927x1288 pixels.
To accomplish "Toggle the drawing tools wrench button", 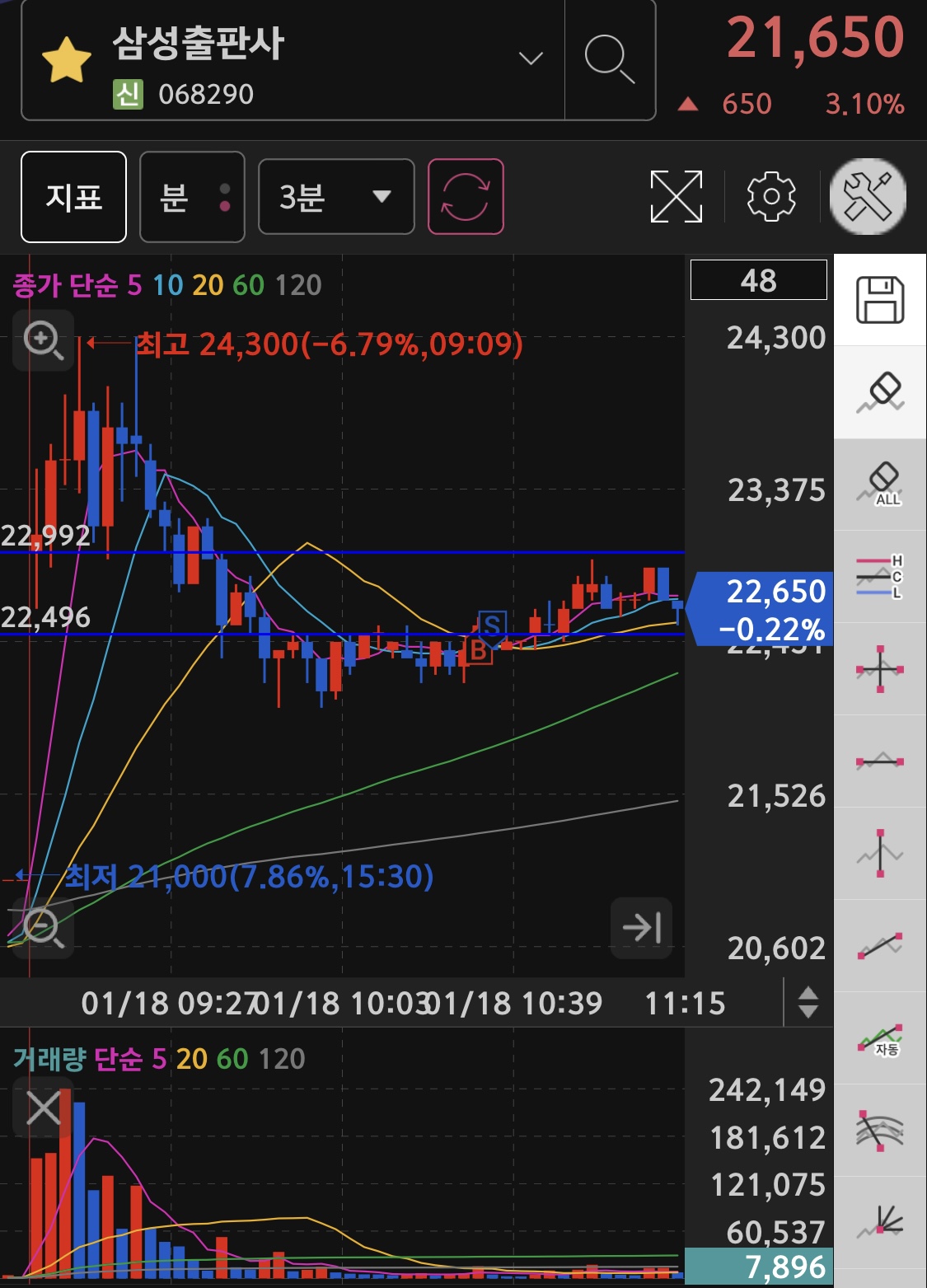I will click(x=868, y=197).
